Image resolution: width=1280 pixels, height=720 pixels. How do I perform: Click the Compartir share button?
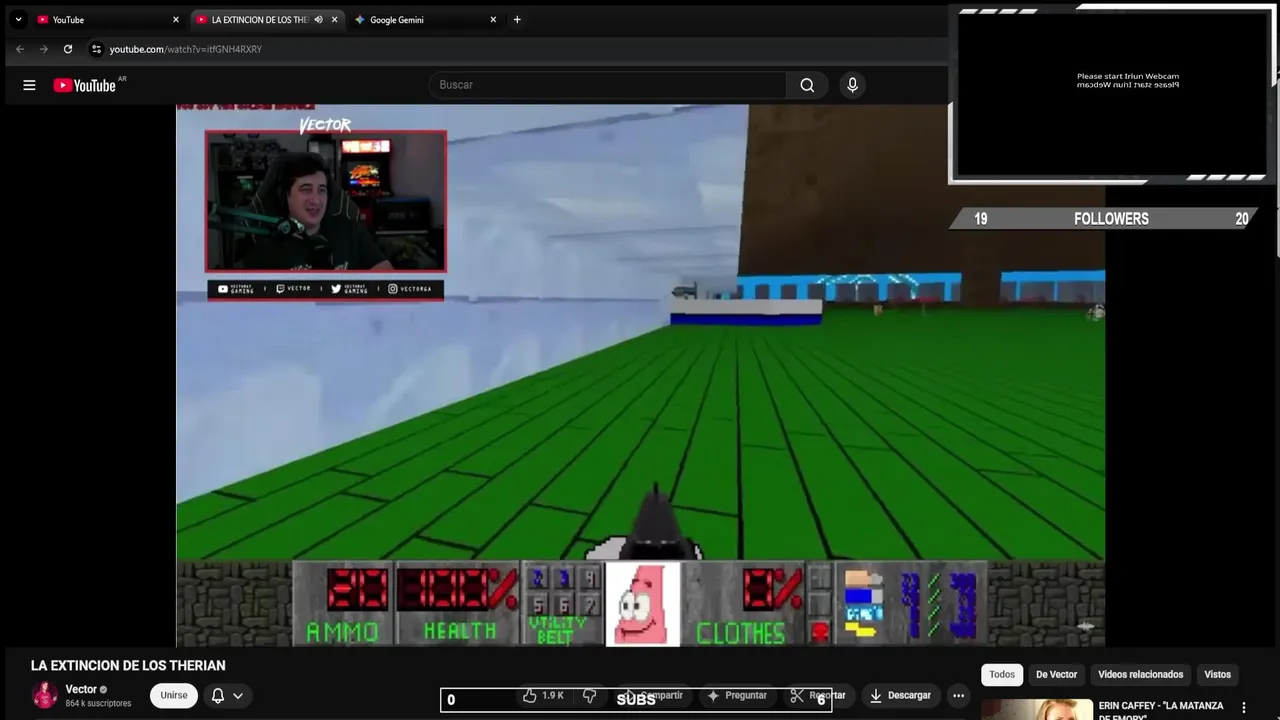[x=654, y=695]
